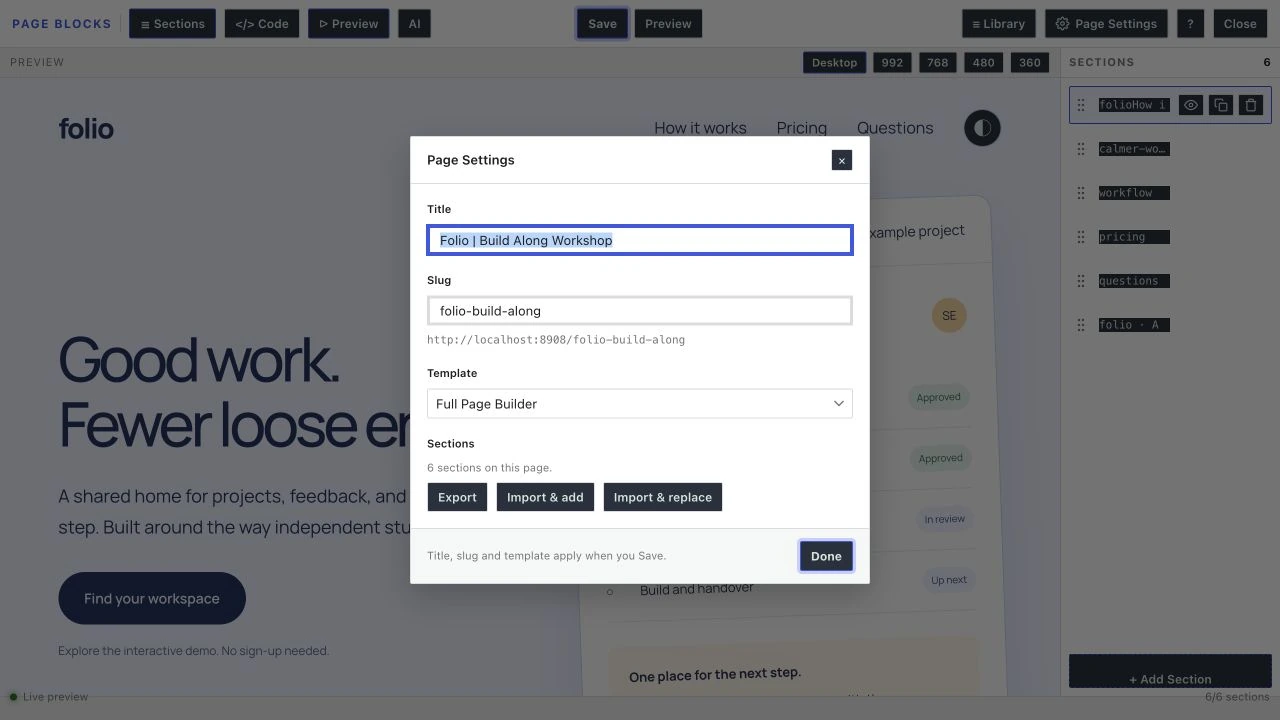The image size is (1280, 720).
Task: Toggle the dark mode theme icon in preview
Action: [982, 128]
